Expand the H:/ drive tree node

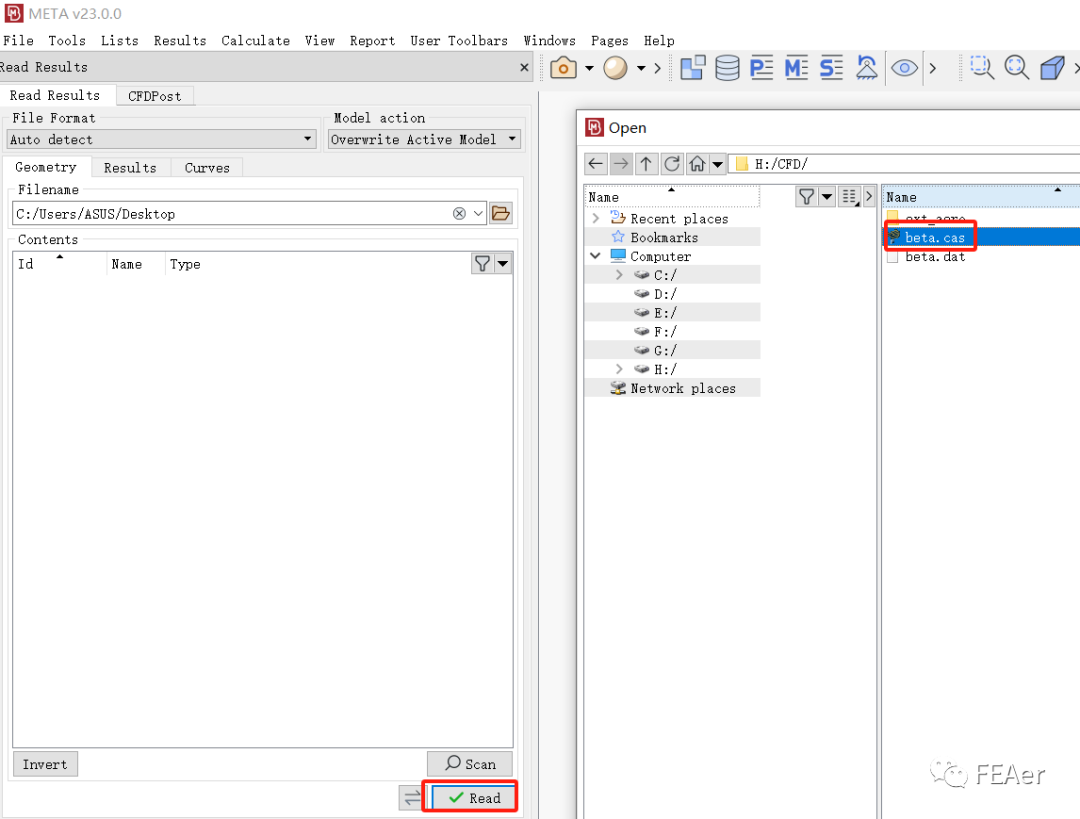coord(620,369)
